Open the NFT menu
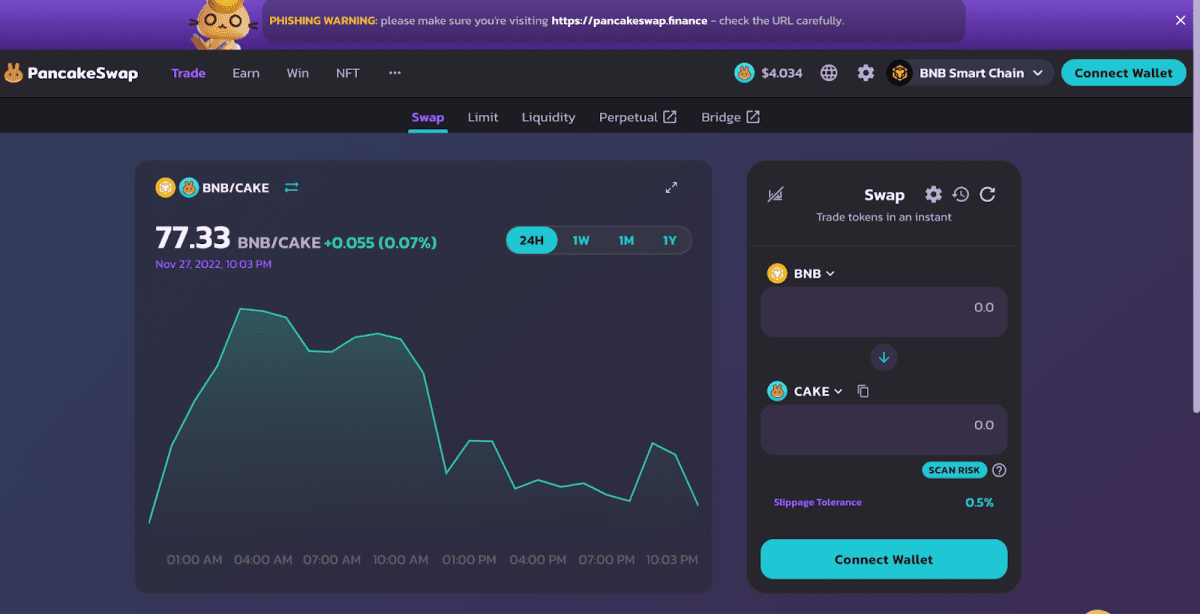This screenshot has width=1200, height=614. 348,73
